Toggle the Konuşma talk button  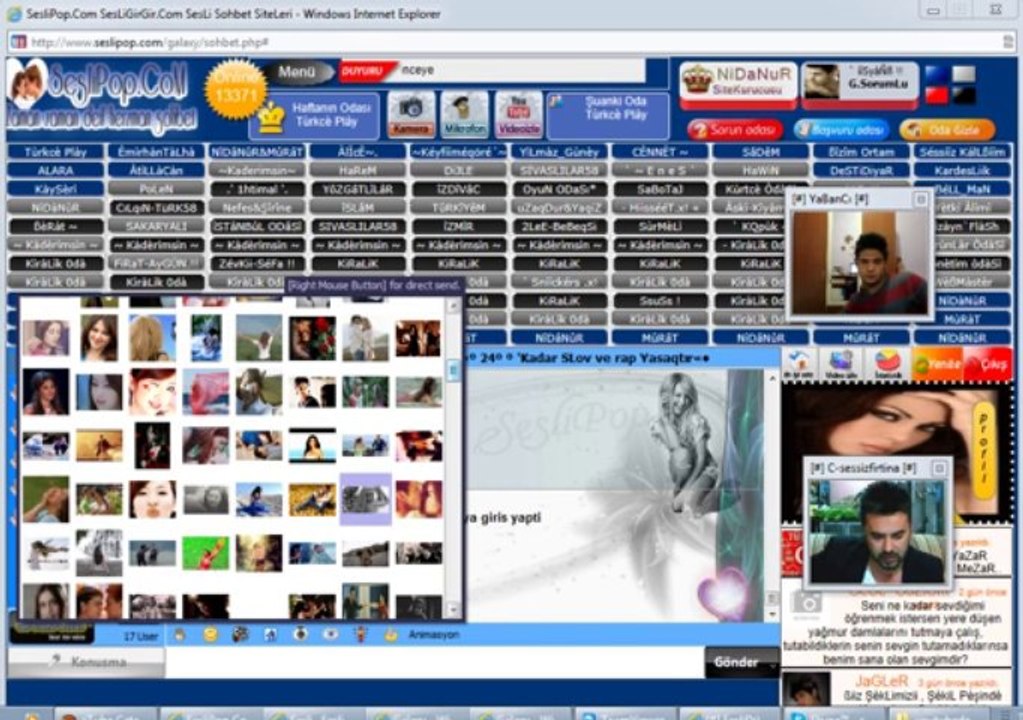tap(87, 663)
